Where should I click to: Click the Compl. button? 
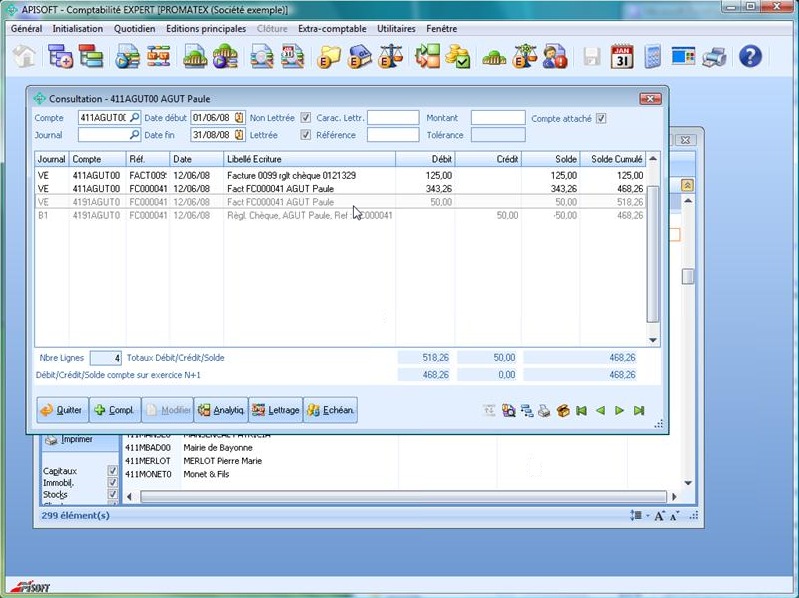115,410
